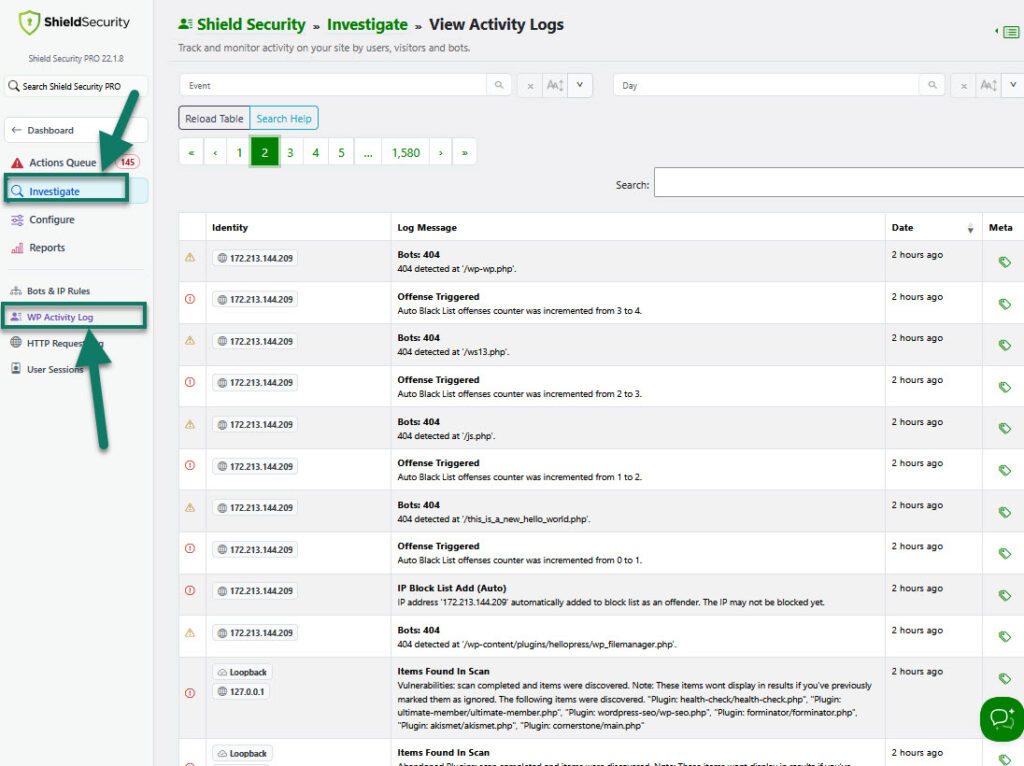The width and height of the screenshot is (1024, 766).
Task: Open meta tag for the IP Block List Add row
Action: (x=1004, y=595)
